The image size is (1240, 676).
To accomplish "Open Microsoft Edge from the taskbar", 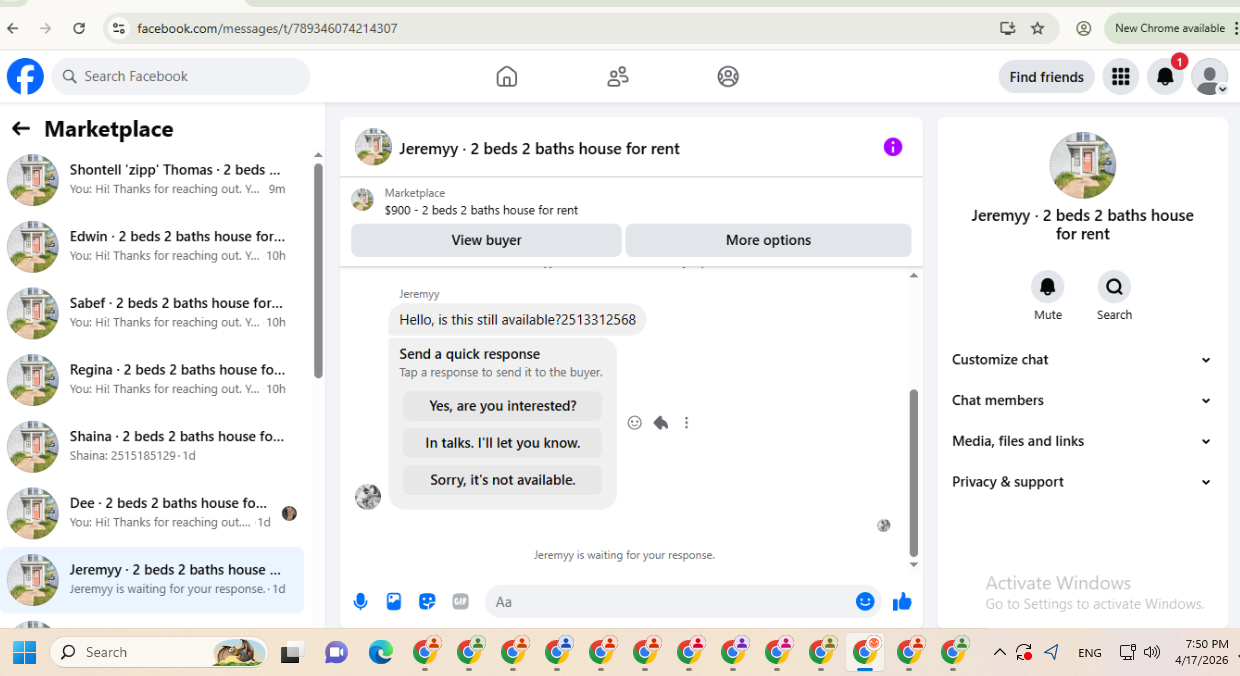I will [x=380, y=653].
